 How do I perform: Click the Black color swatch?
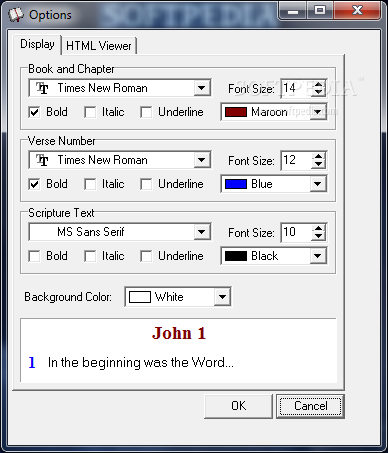236,256
